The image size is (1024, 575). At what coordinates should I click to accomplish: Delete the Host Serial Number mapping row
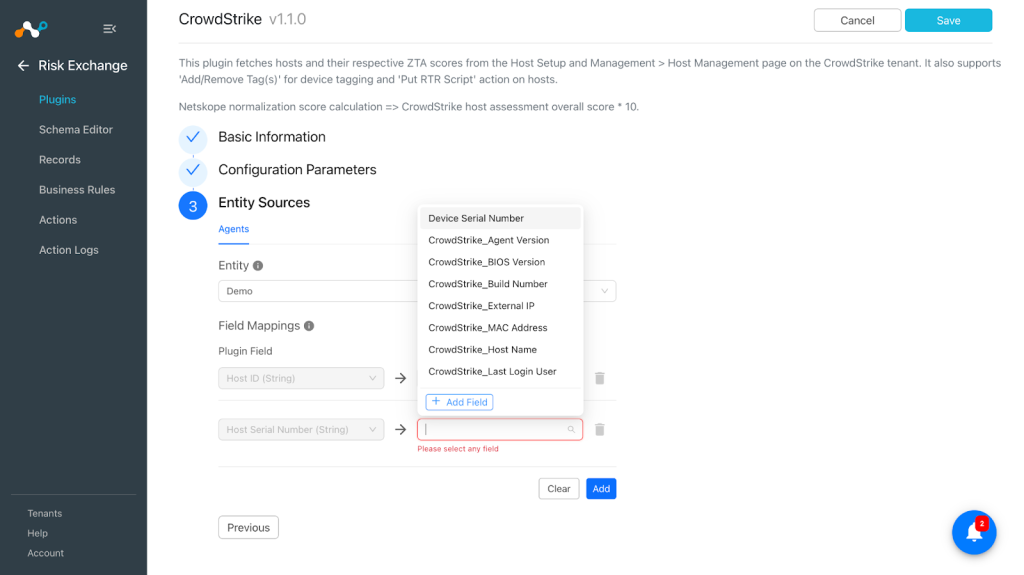click(x=600, y=429)
